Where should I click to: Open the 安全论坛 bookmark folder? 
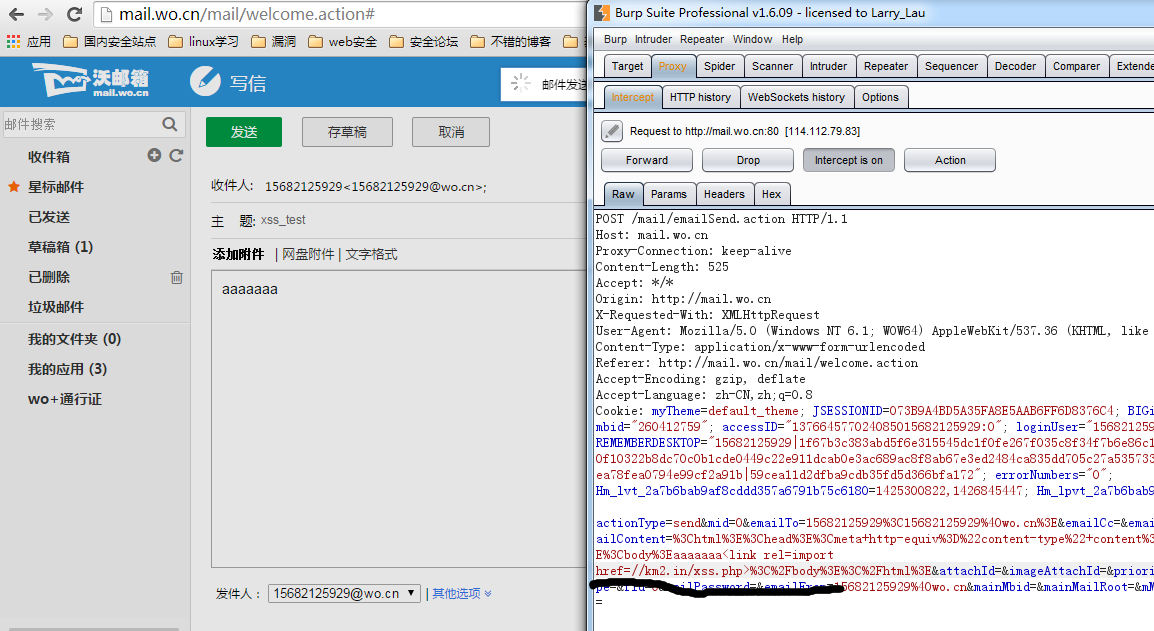(x=424, y=41)
